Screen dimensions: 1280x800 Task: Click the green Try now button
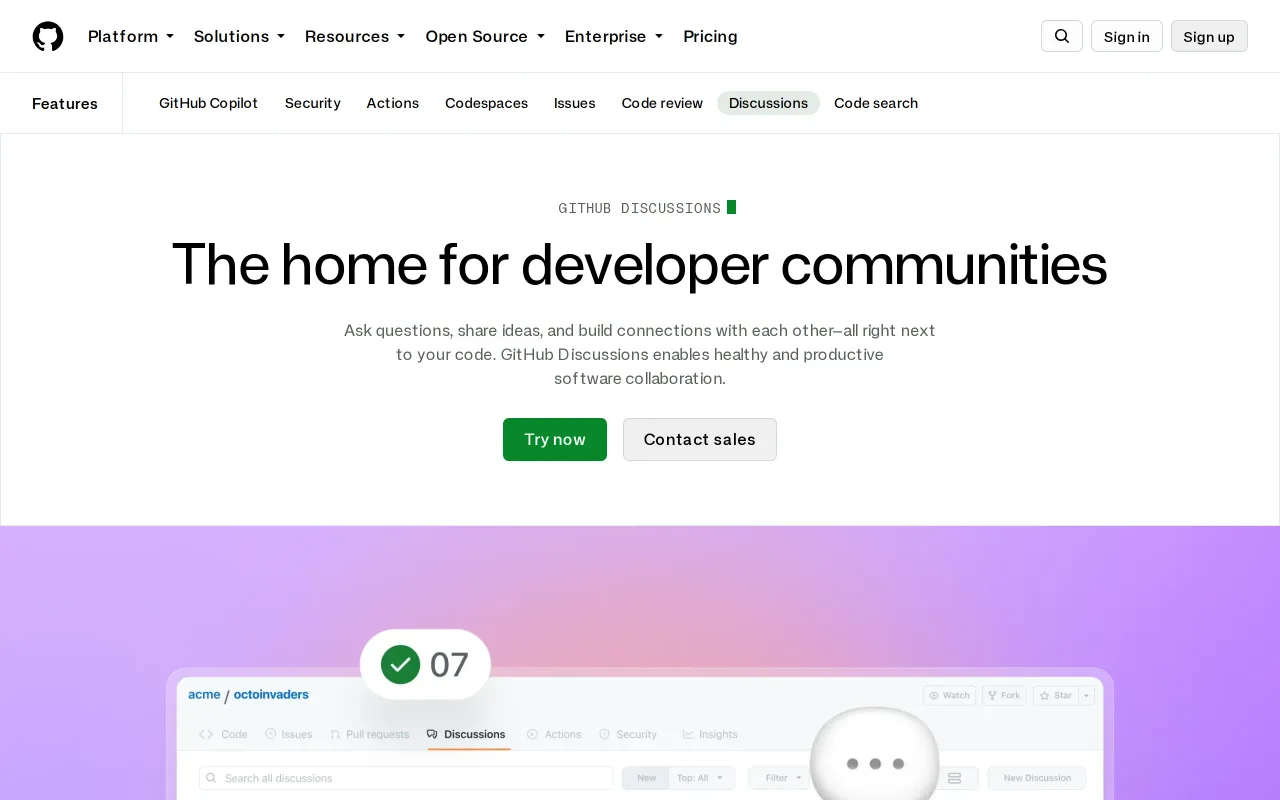[x=555, y=439]
